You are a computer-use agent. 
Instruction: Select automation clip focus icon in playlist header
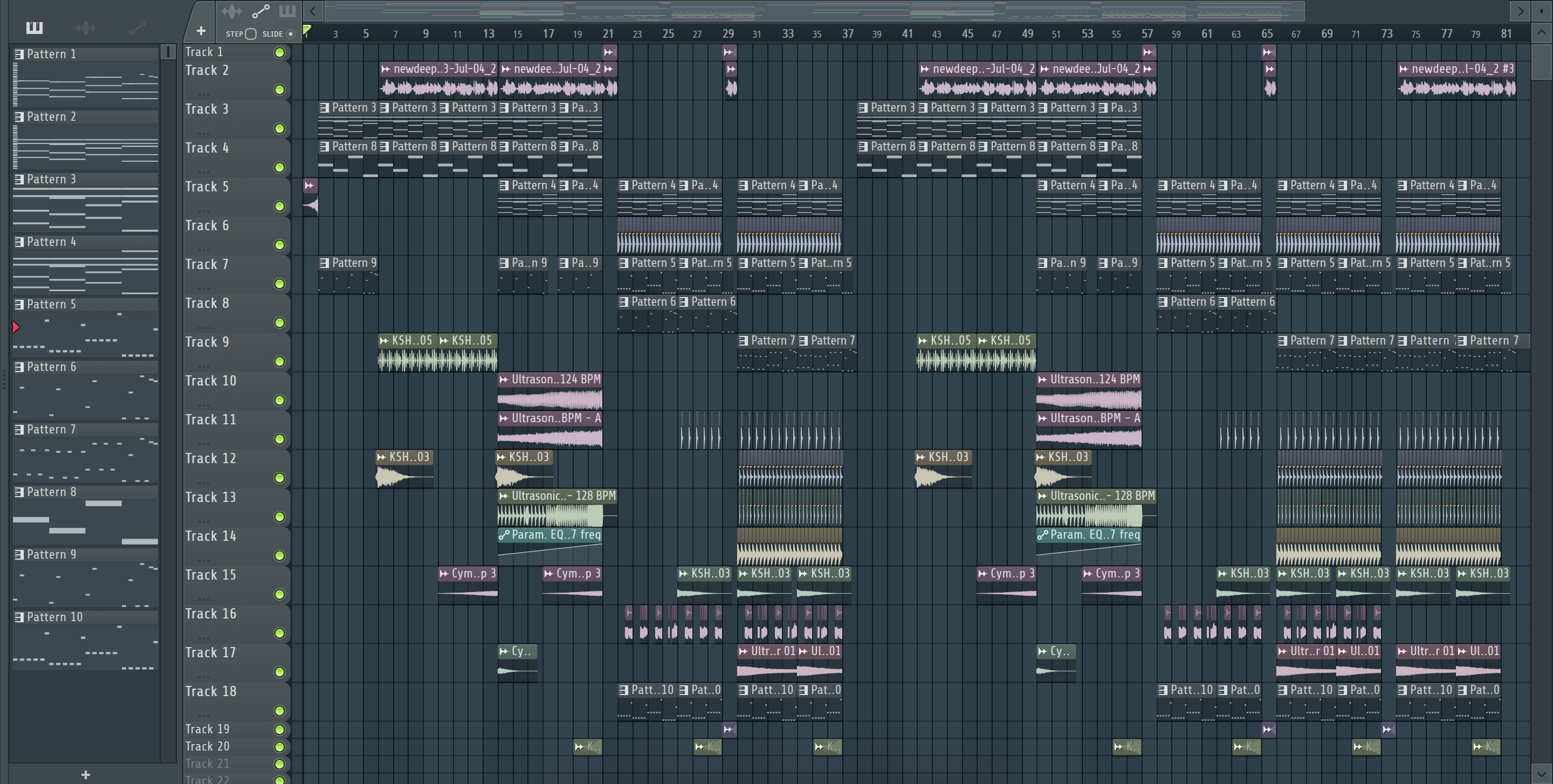coord(260,11)
